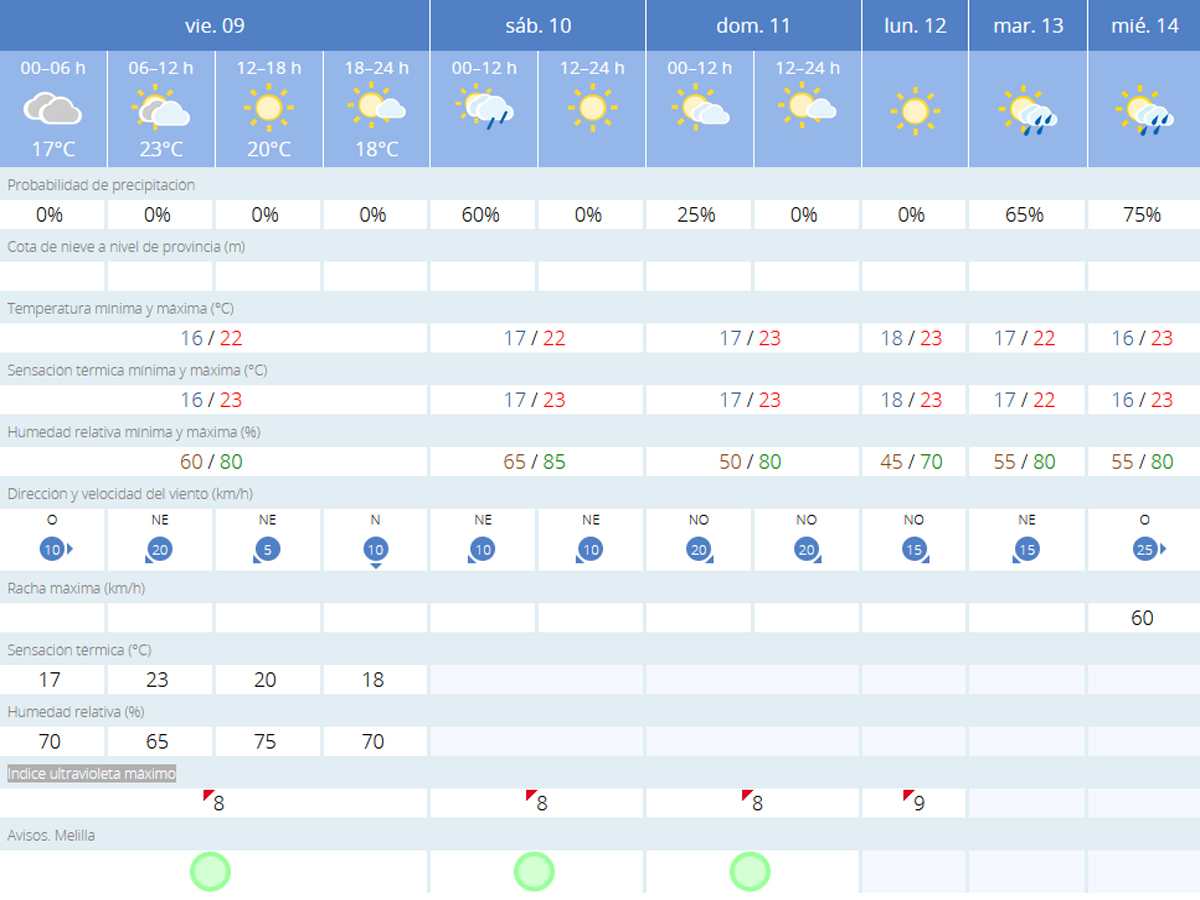Click the 20 sensacion termica value
Image resolution: width=1200 pixels, height=900 pixels.
264,680
